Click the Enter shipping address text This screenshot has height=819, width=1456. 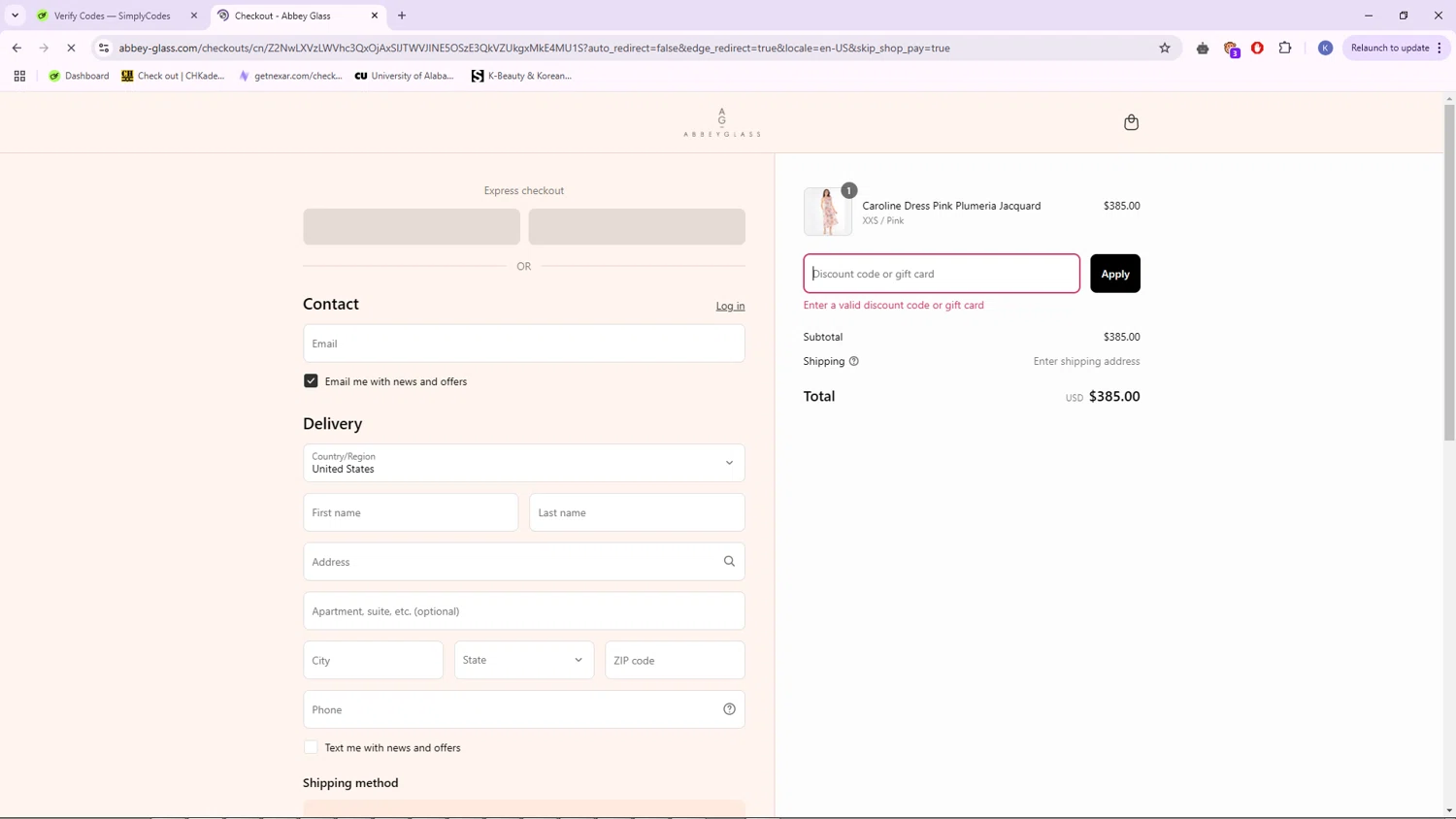(x=1086, y=361)
